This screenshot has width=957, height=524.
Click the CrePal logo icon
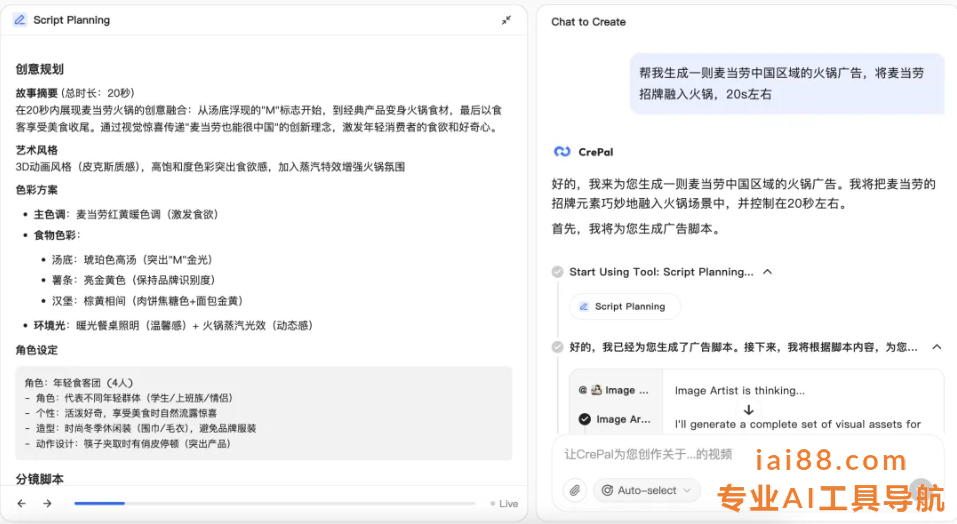[562, 151]
